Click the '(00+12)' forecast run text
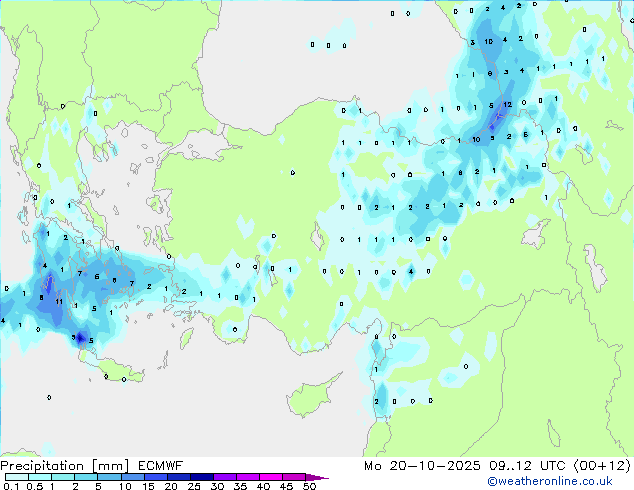This screenshot has height=490, width=634. point(602,466)
